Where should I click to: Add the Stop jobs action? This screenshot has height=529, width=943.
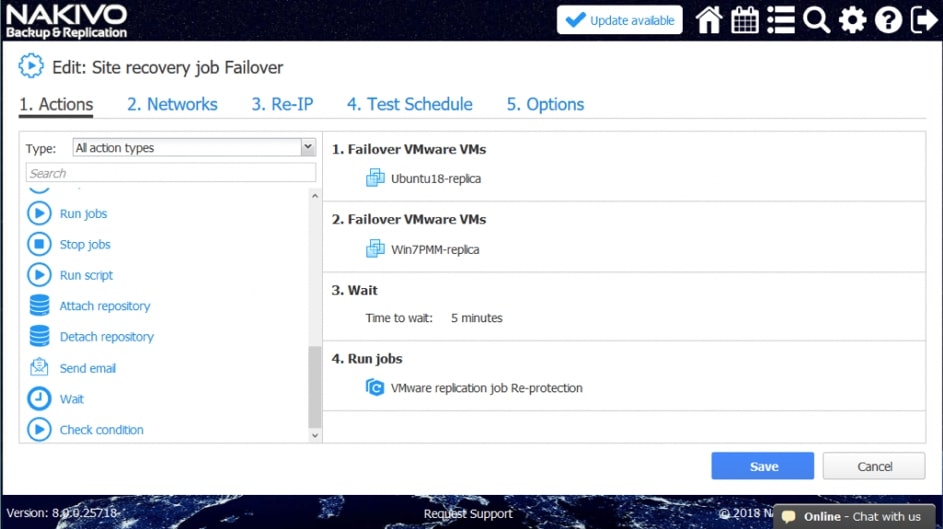tap(85, 245)
